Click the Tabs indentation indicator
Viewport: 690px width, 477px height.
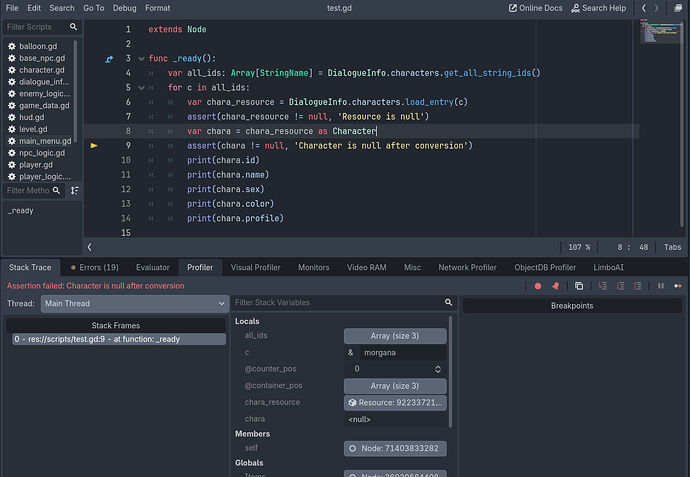pos(672,247)
